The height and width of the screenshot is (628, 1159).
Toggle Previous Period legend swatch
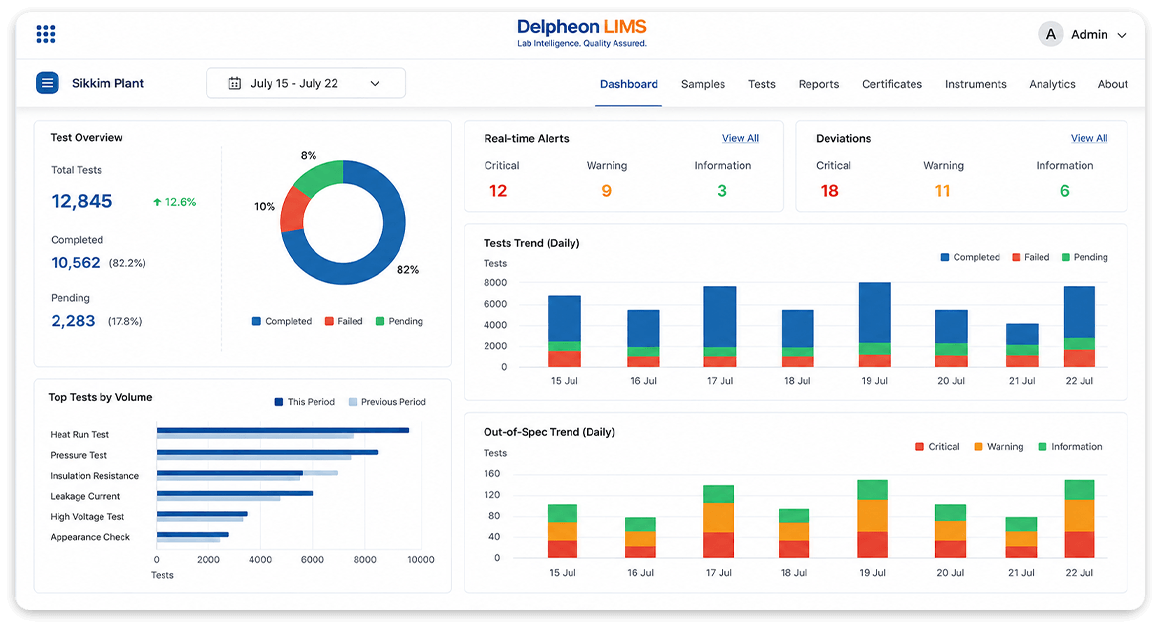tap(353, 402)
